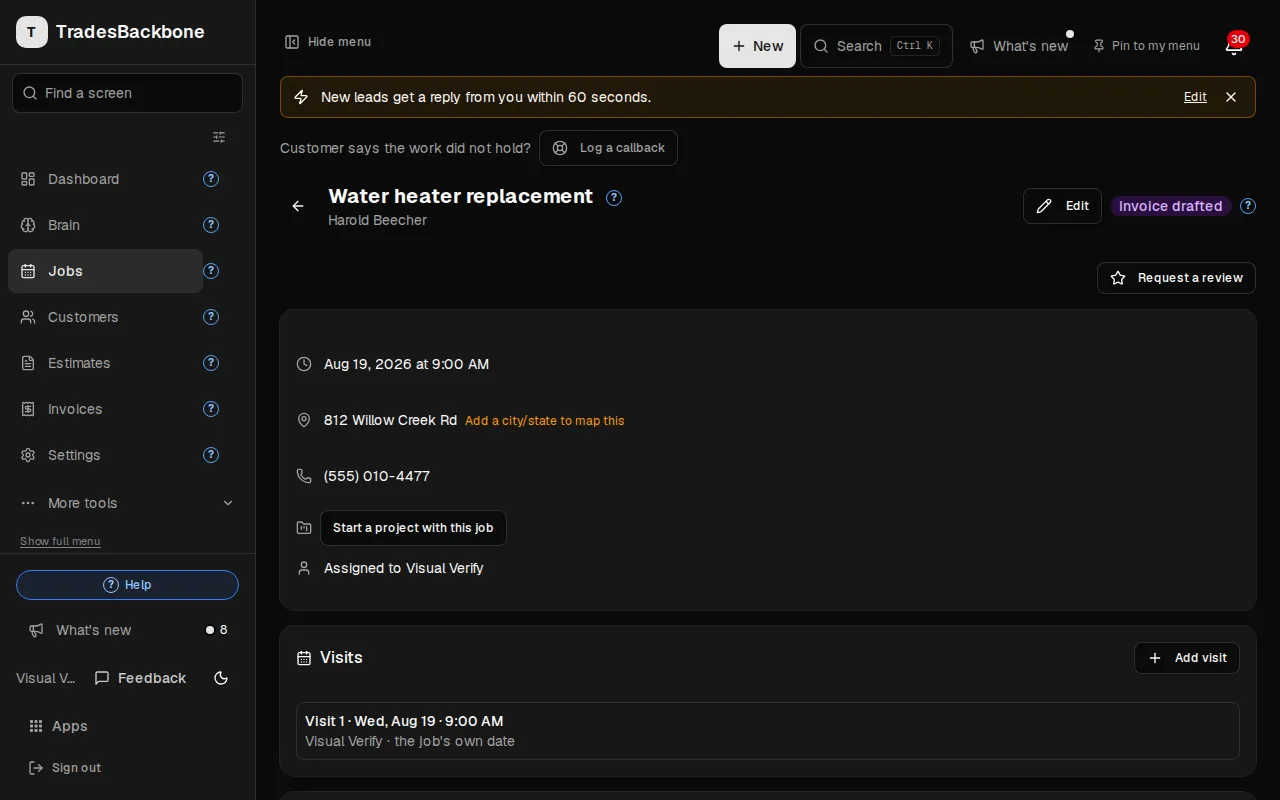Expand the More tools section
The height and width of the screenshot is (800, 1280).
[128, 503]
